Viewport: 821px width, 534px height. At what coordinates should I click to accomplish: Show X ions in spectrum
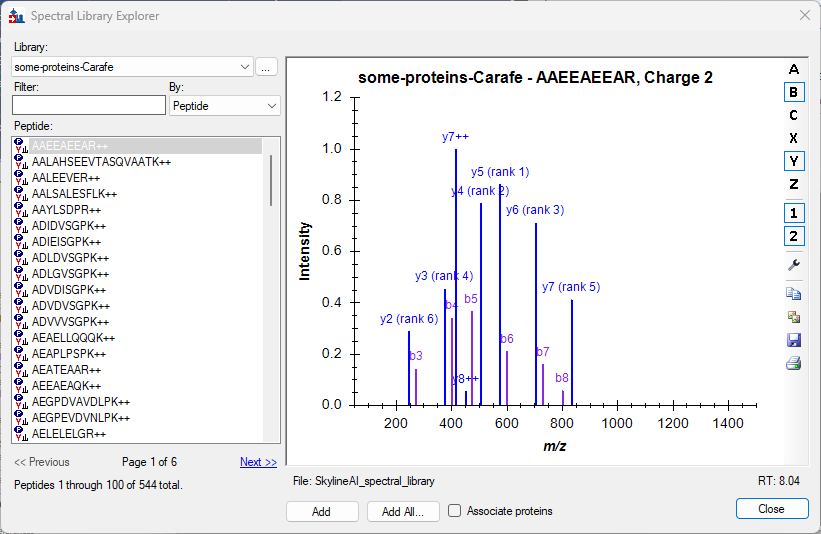[794, 138]
